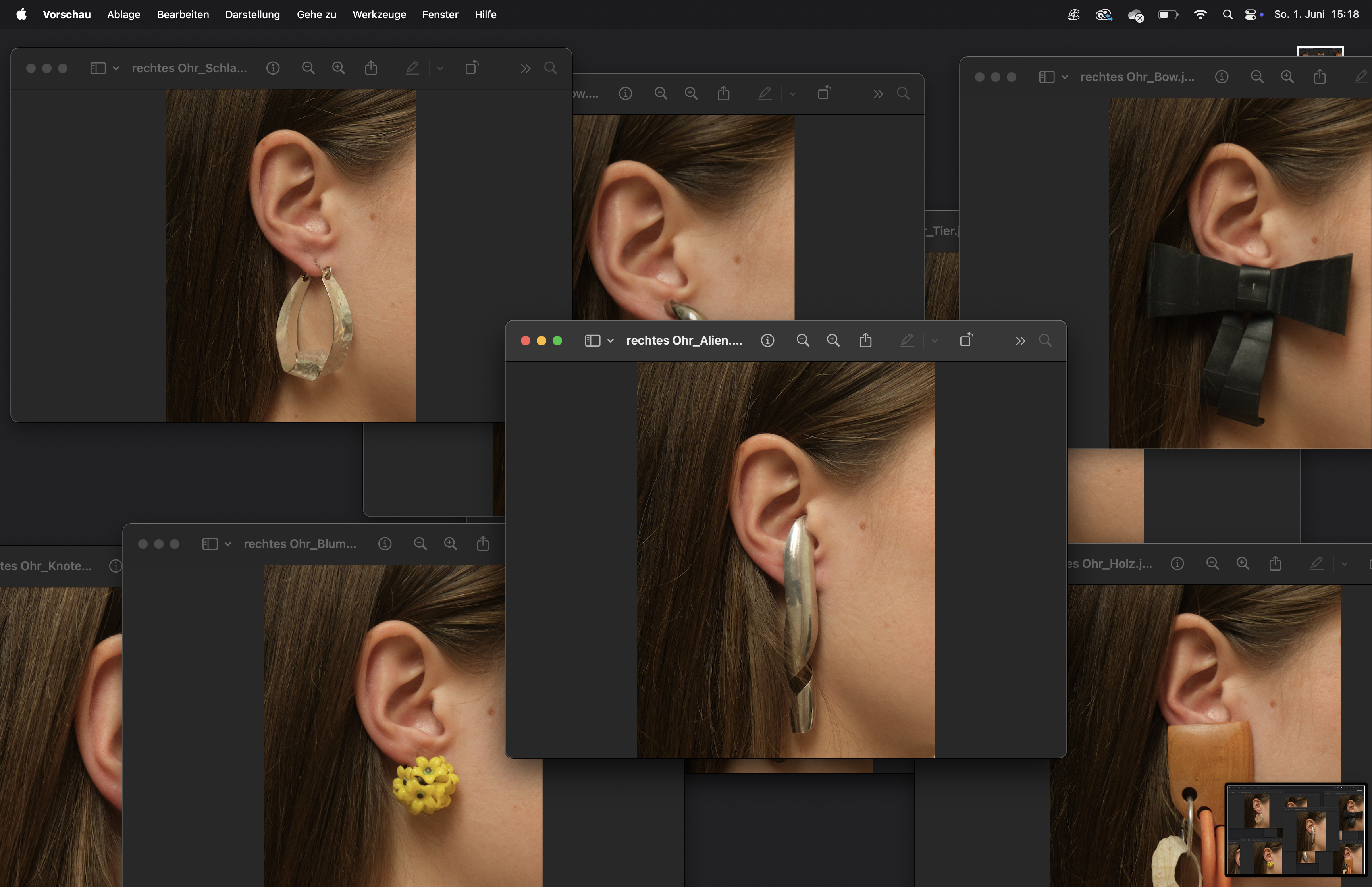Zoom in on the Blum... flower earring window

450,544
